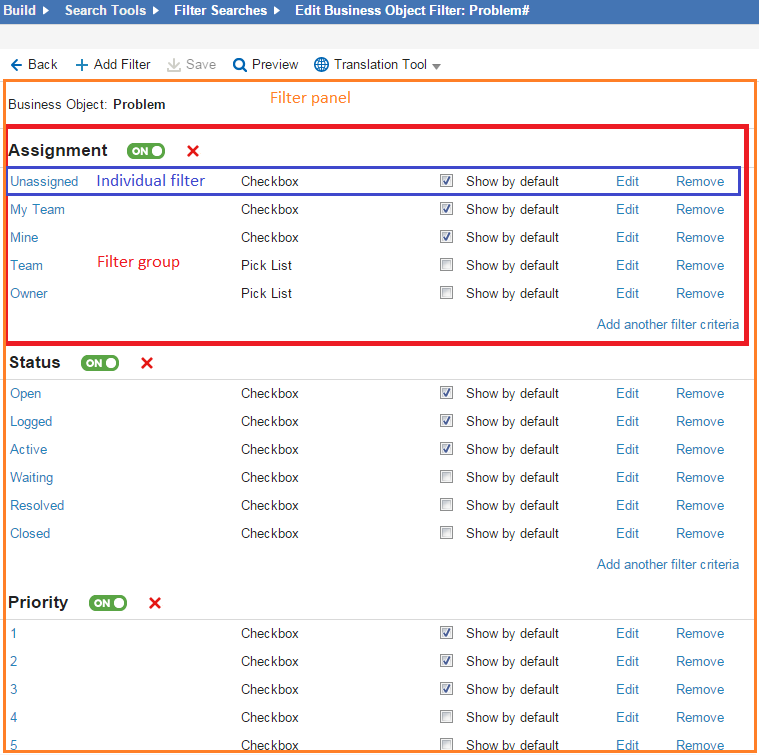Open Filter Searches in the breadcrumb

click(x=220, y=10)
